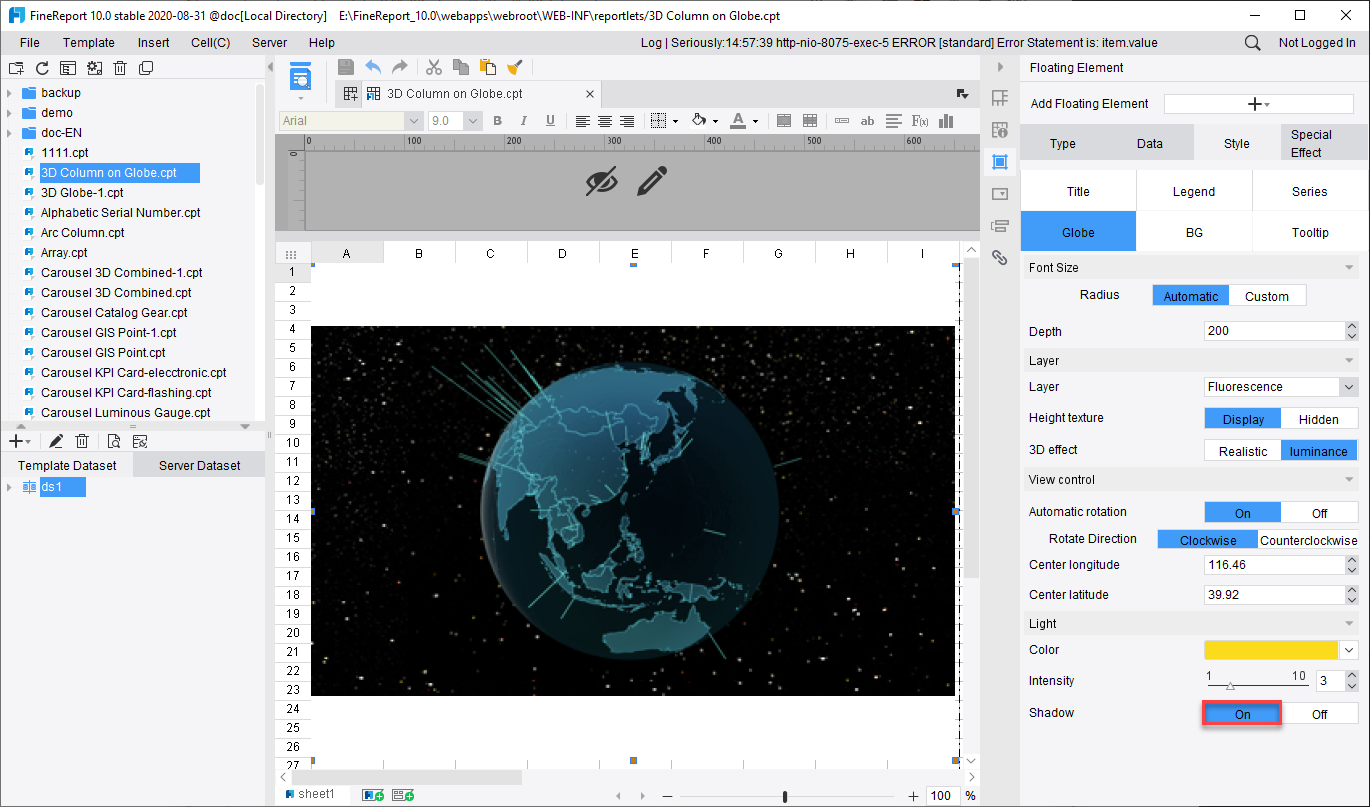Expand the backup folder
The width and height of the screenshot is (1370, 807).
[x=9, y=93]
